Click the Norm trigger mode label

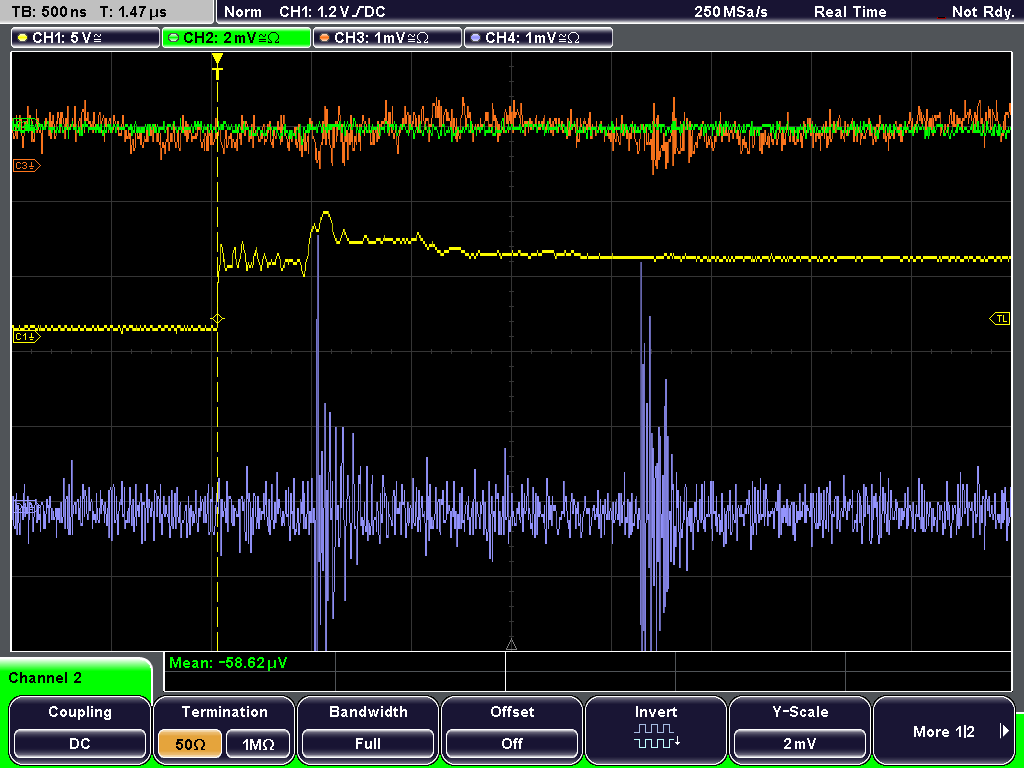(x=243, y=12)
